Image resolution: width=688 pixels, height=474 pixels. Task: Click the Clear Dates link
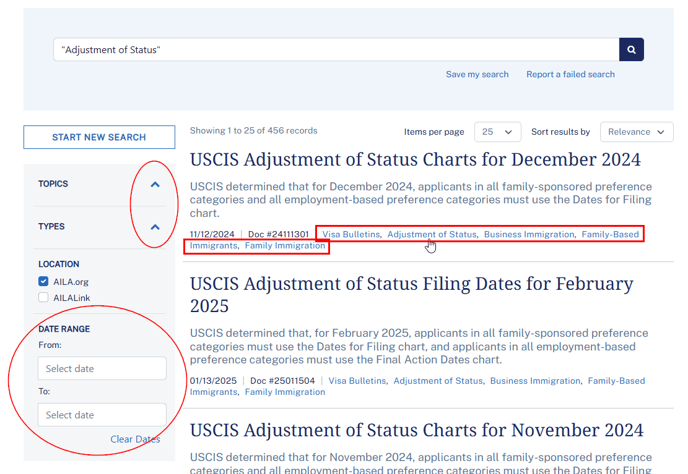coord(135,439)
